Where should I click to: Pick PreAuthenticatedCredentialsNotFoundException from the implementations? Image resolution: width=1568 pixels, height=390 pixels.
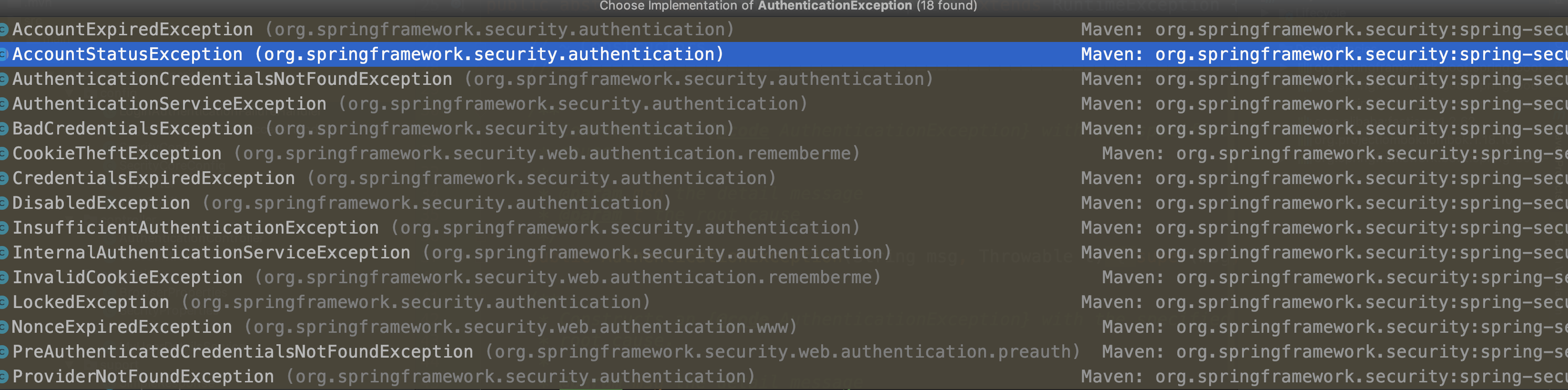coord(242,352)
